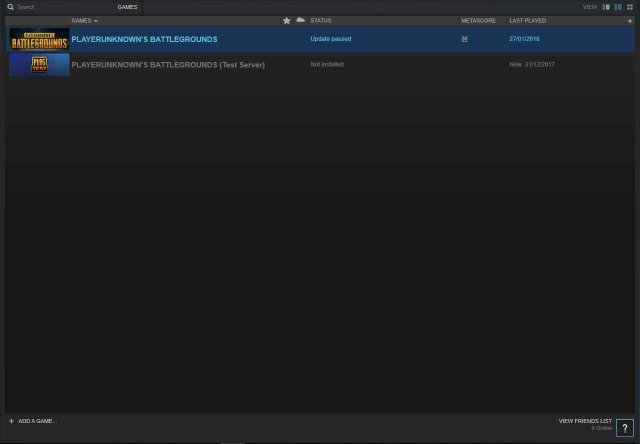Viewport: 640px width, 444px height.
Task: Sort list by LAST PLAYED column
Action: 528,20
